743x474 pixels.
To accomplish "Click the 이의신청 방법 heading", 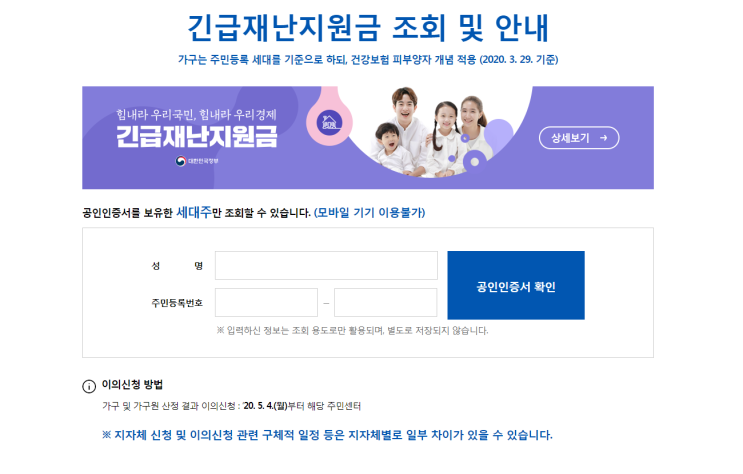I will coord(132,384).
